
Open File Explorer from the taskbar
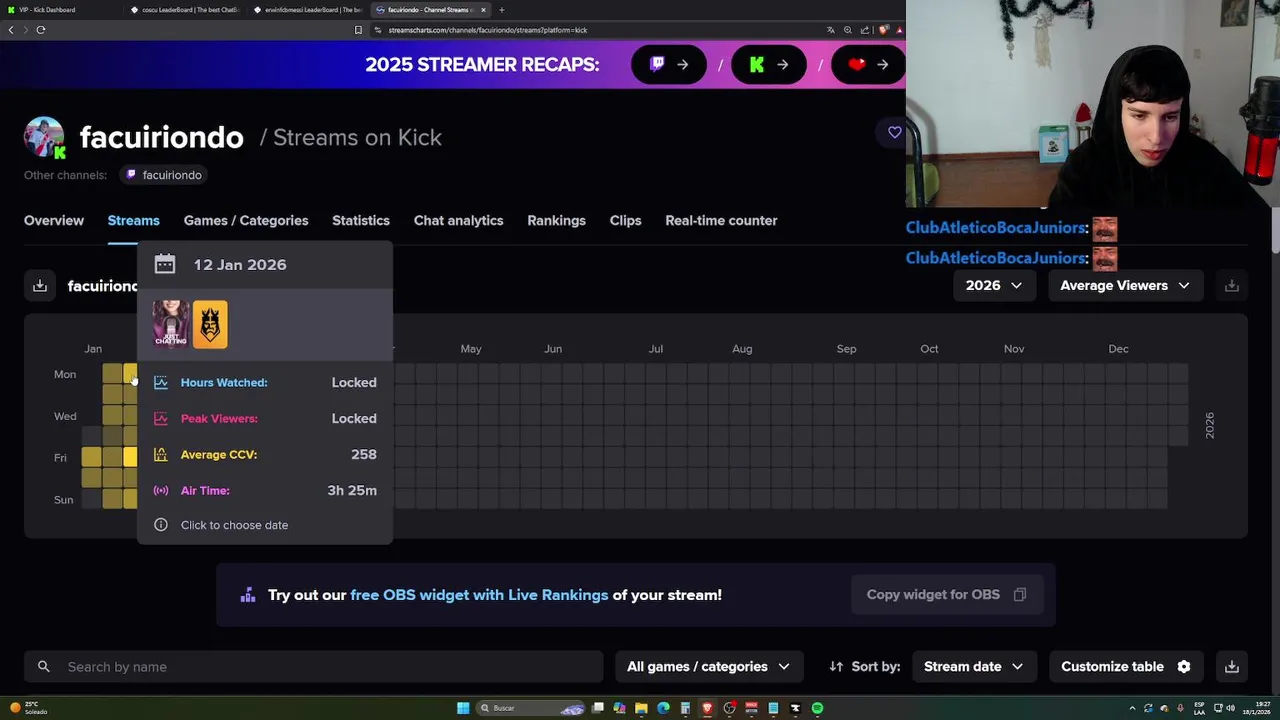pyautogui.click(x=641, y=708)
